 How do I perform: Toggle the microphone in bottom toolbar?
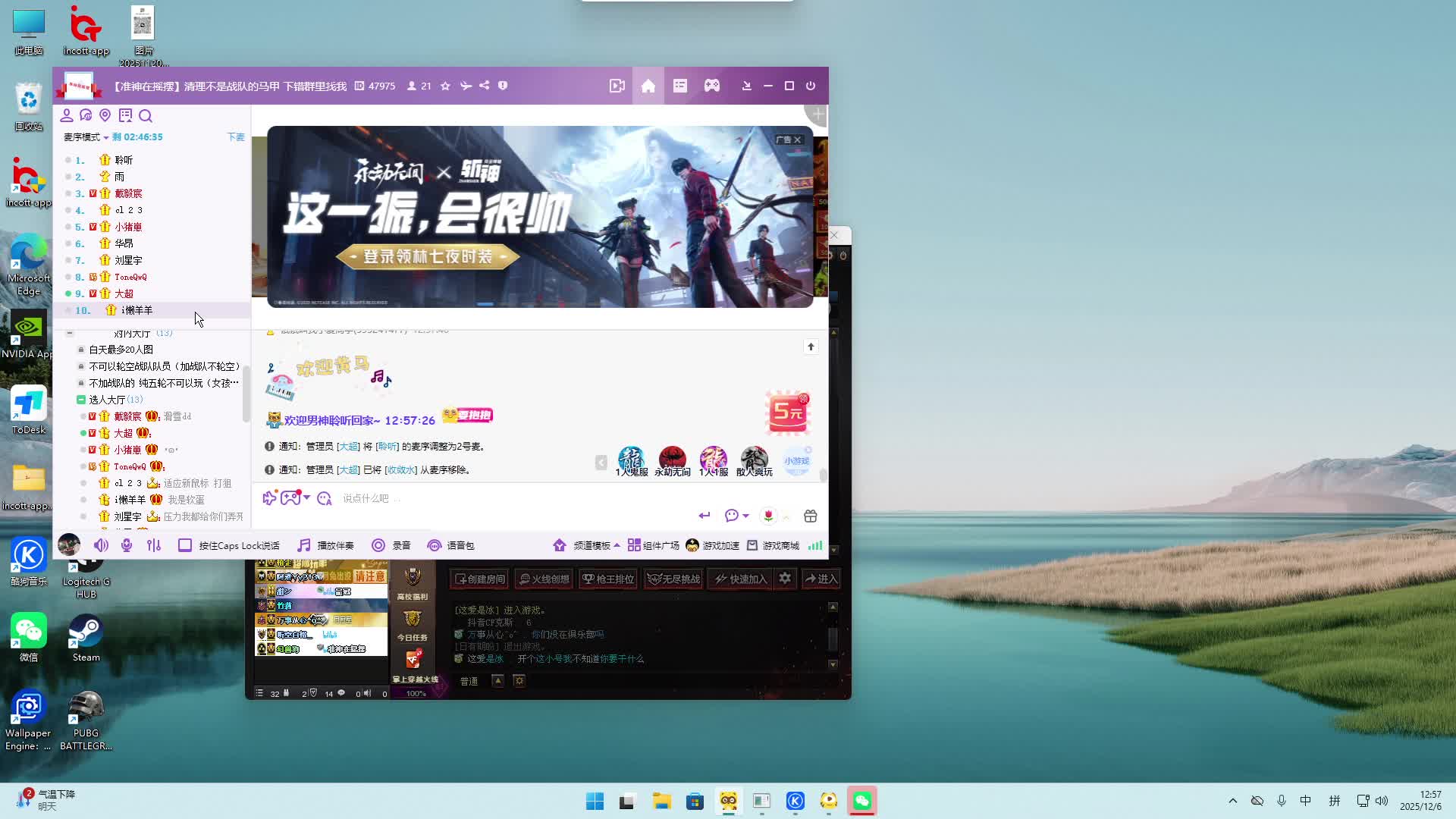(x=127, y=545)
